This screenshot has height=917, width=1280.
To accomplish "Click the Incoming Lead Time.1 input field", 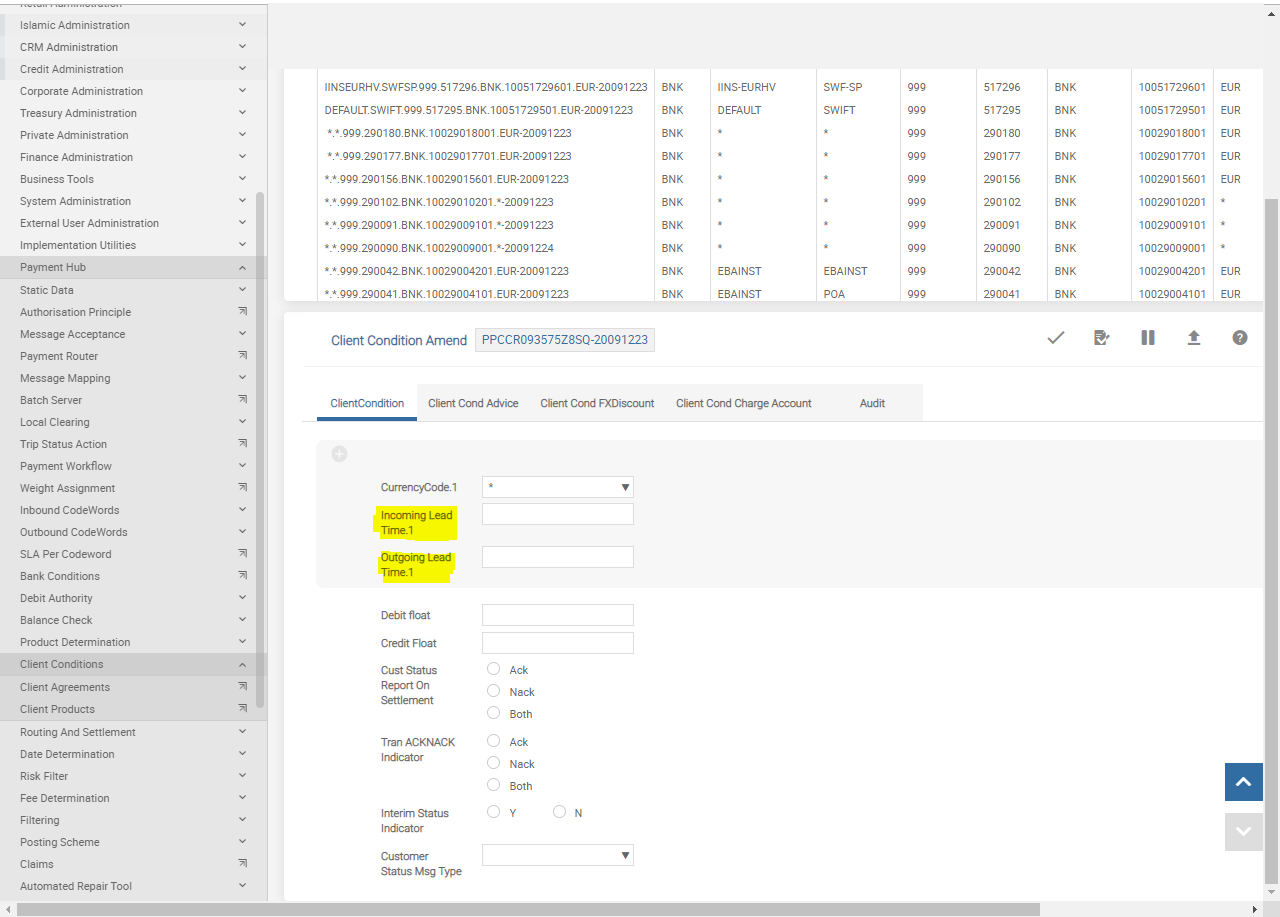I will point(557,514).
